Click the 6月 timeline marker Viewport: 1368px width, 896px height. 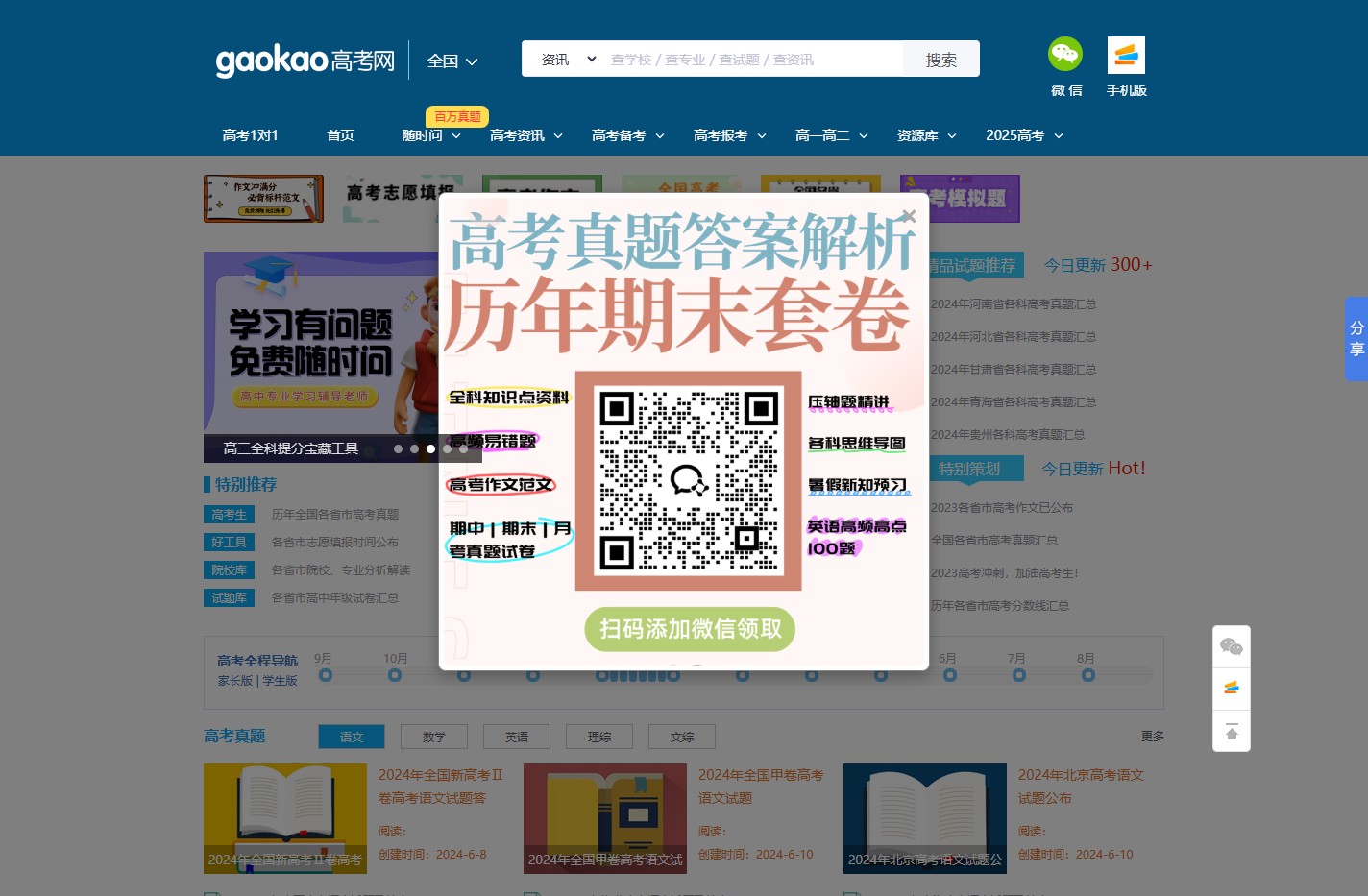pos(949,675)
